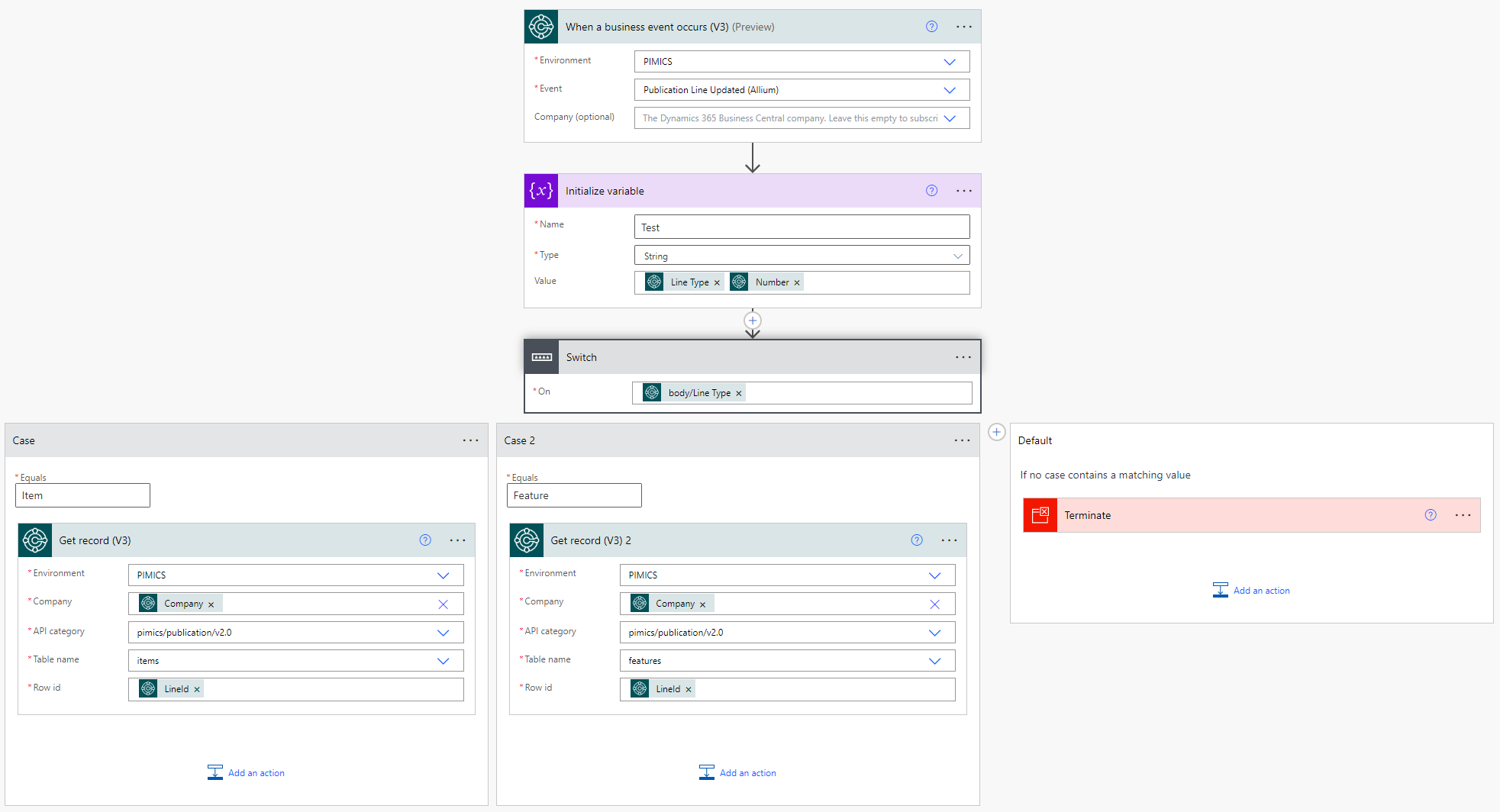This screenshot has width=1500, height=812.
Task: Remove the LineId token in Get record (V3) 2
Action: (689, 688)
